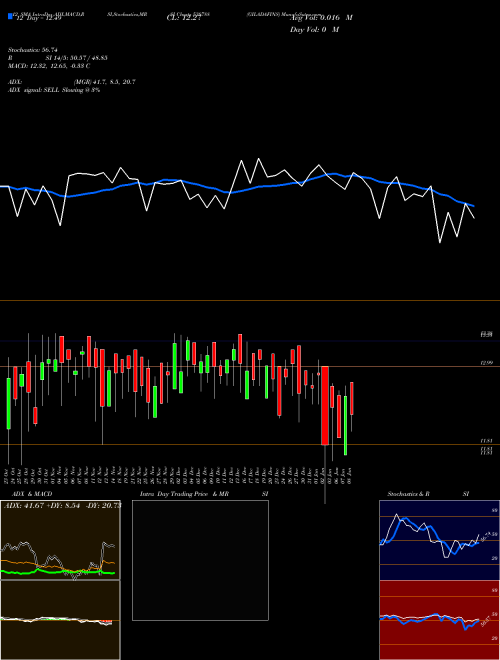Image resolution: width=500 pixels, height=660 pixels.
Task: Click the red RSI chart panel
Action: click(439, 620)
